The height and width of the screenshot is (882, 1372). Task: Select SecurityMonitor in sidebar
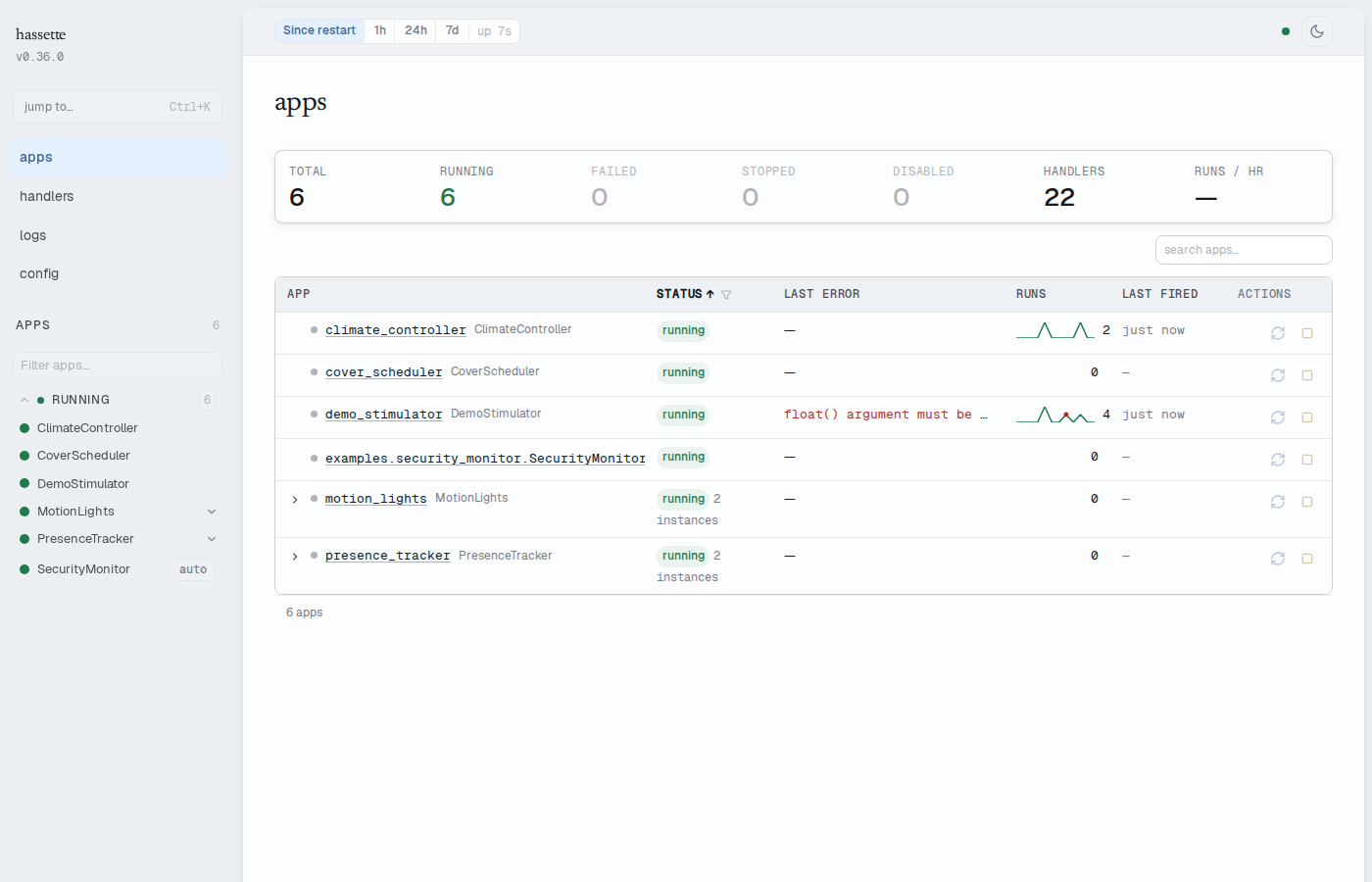click(x=83, y=569)
